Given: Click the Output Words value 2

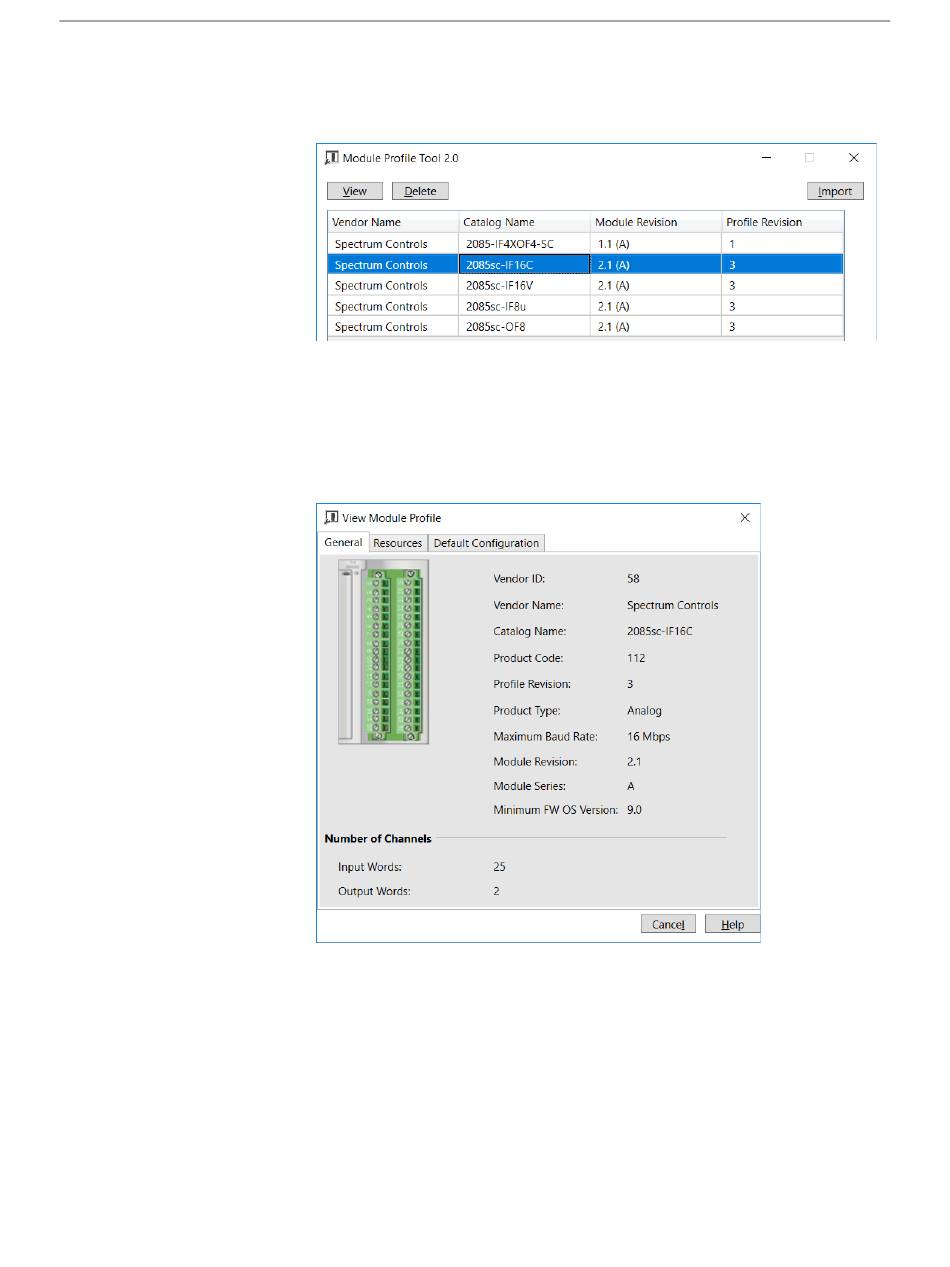Looking at the screenshot, I should tap(497, 891).
